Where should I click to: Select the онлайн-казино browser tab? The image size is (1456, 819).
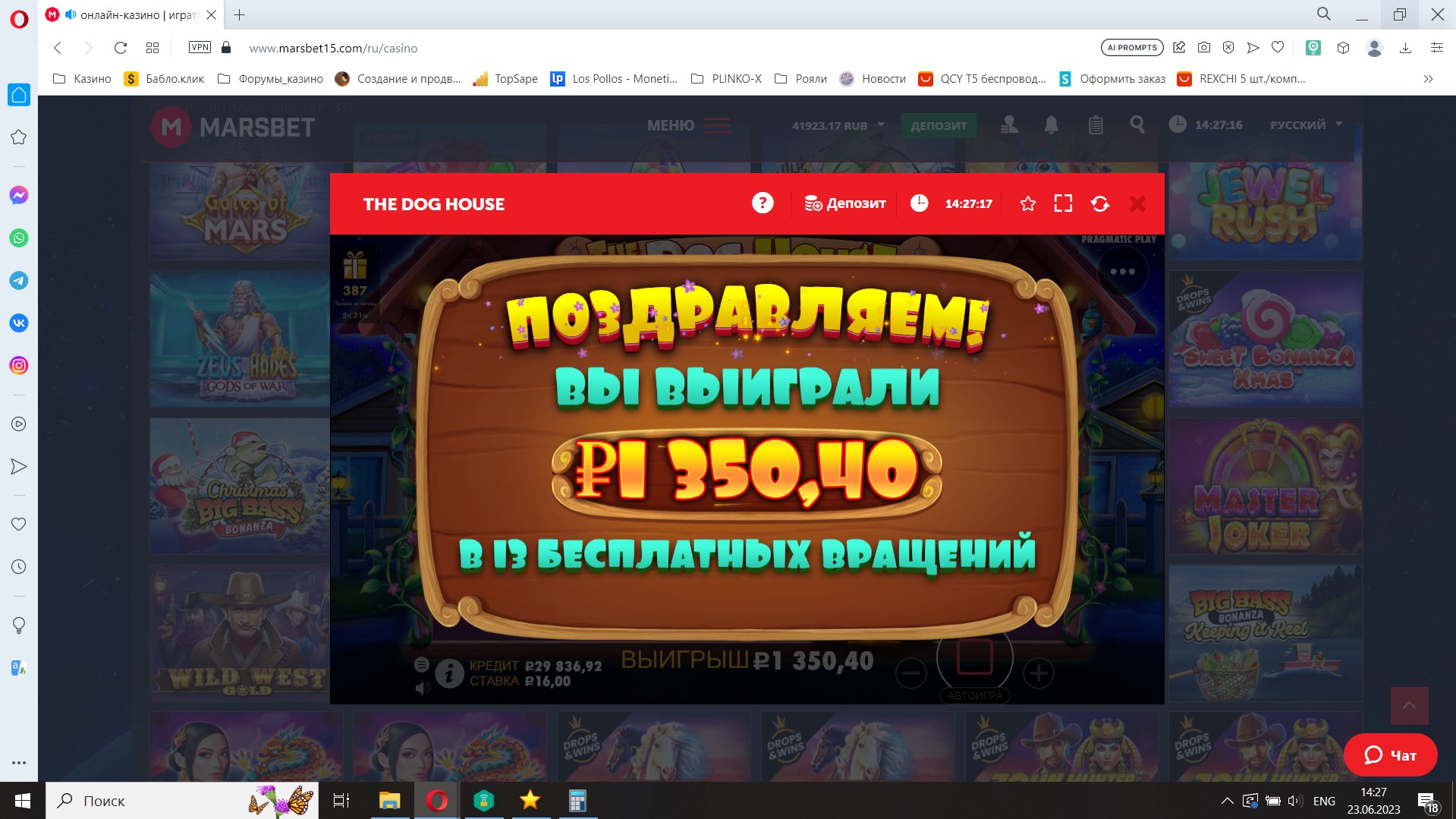click(x=131, y=14)
